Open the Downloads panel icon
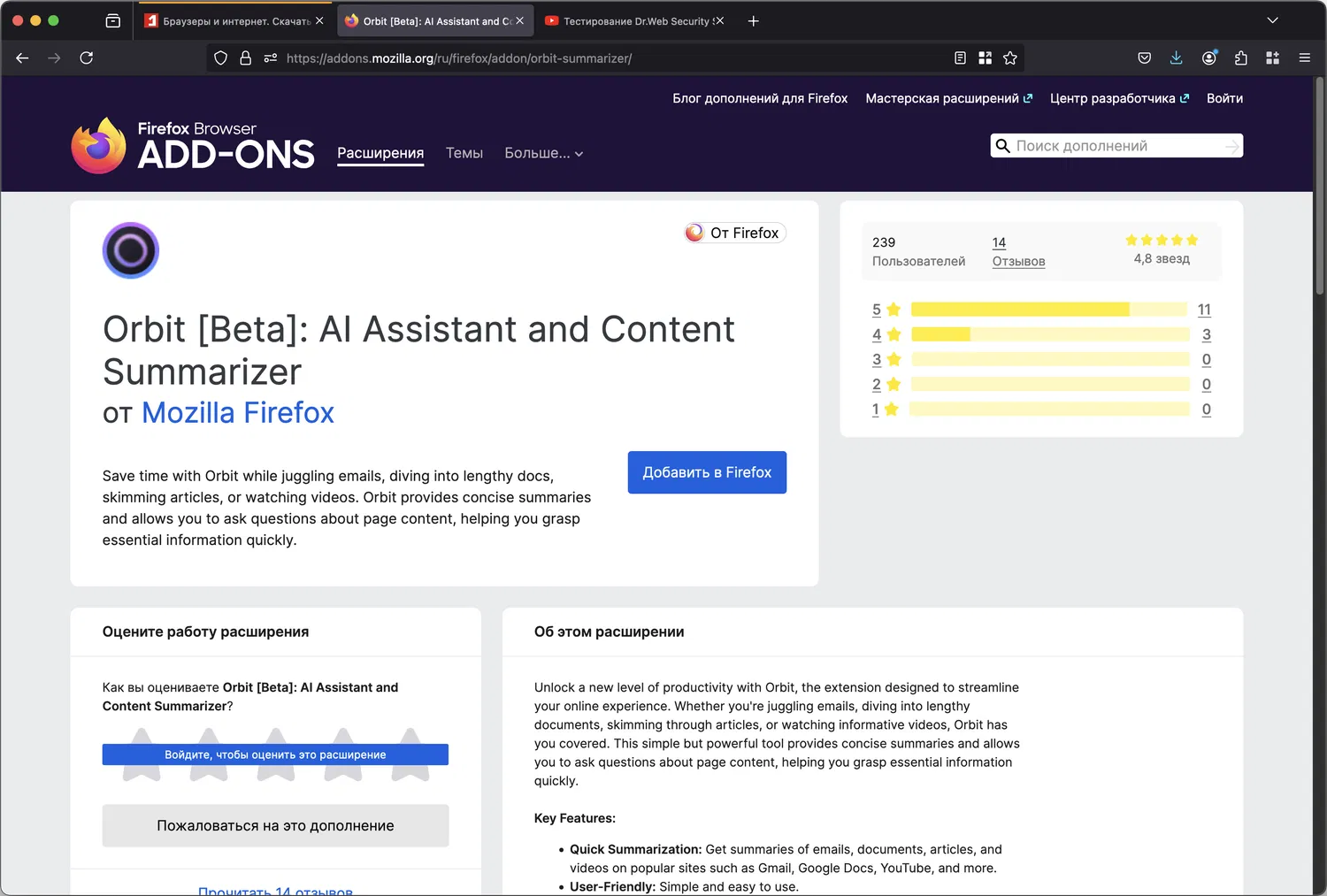The height and width of the screenshot is (896, 1327). point(1176,58)
